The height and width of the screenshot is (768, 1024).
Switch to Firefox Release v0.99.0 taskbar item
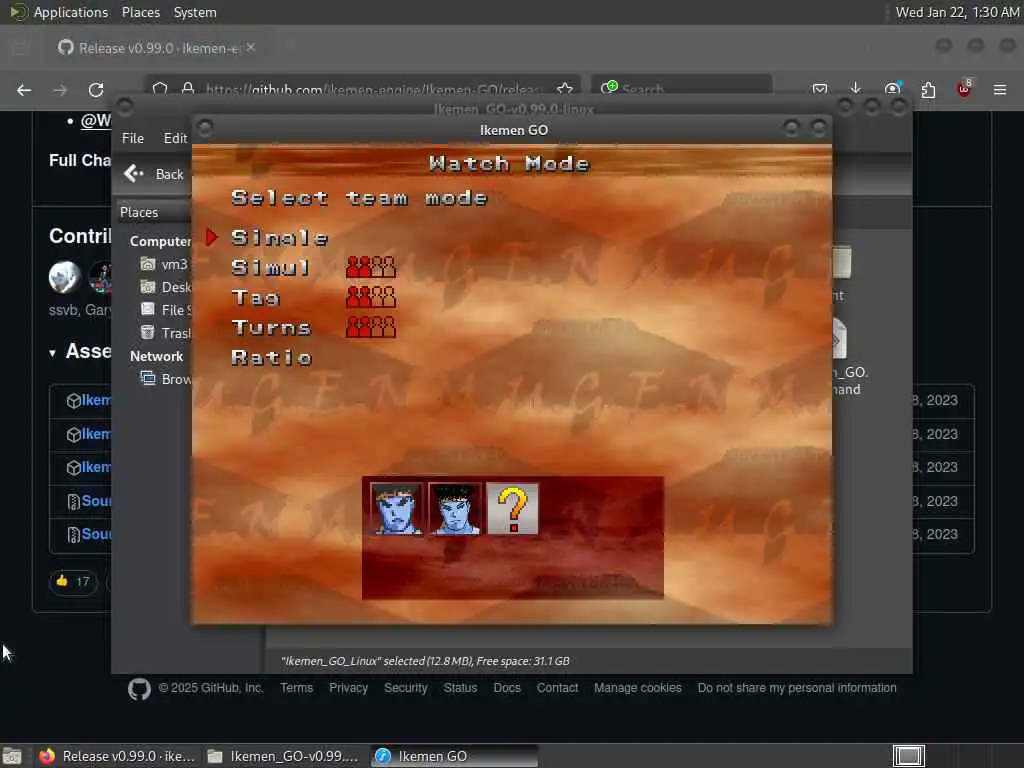coord(118,756)
